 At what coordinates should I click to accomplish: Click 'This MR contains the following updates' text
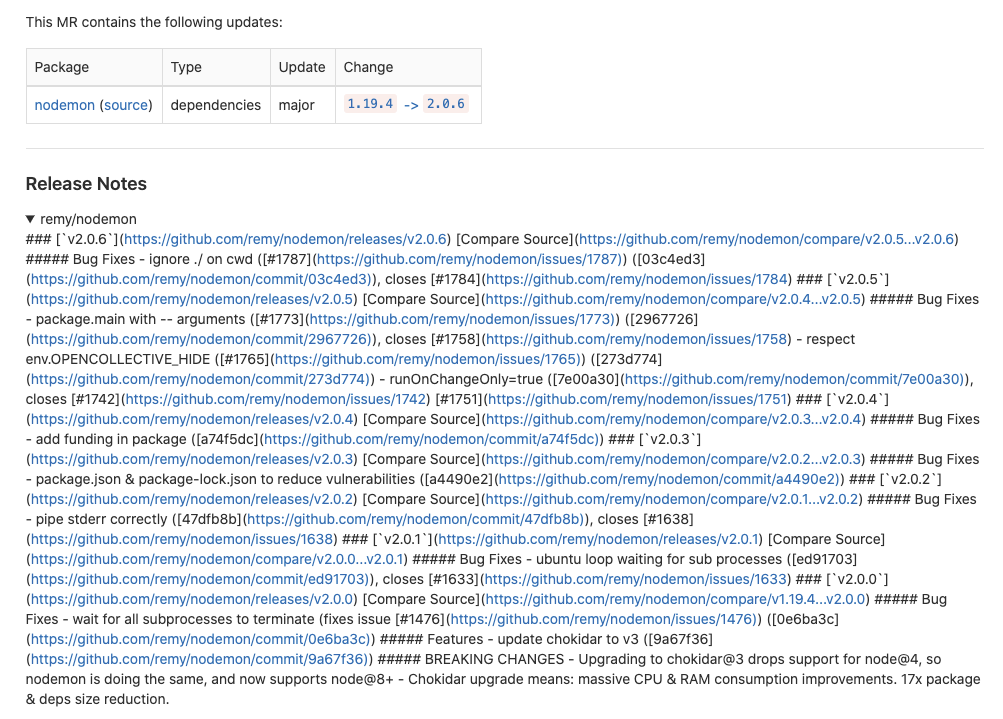point(154,22)
